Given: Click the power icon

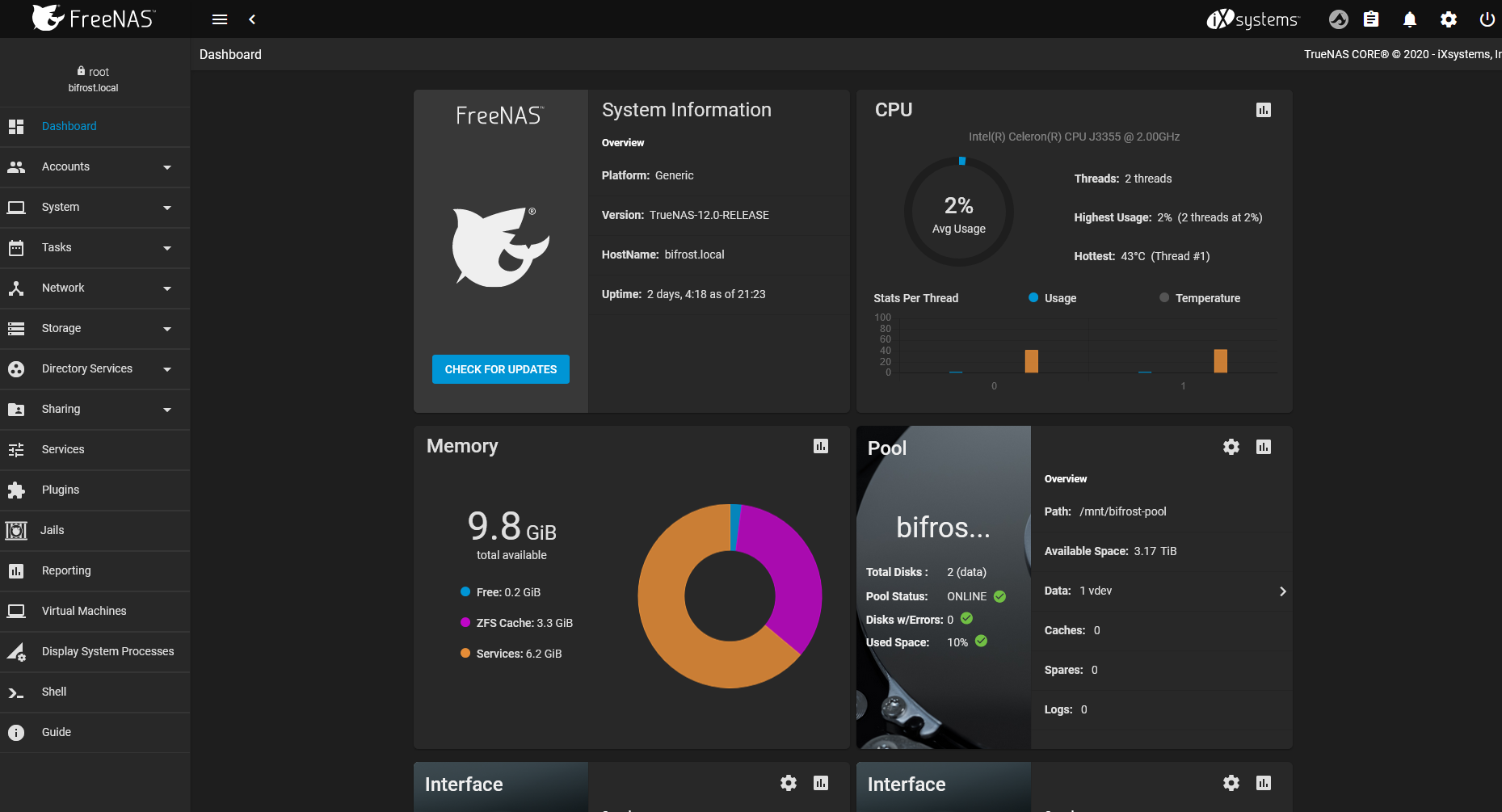Looking at the screenshot, I should (x=1487, y=19).
